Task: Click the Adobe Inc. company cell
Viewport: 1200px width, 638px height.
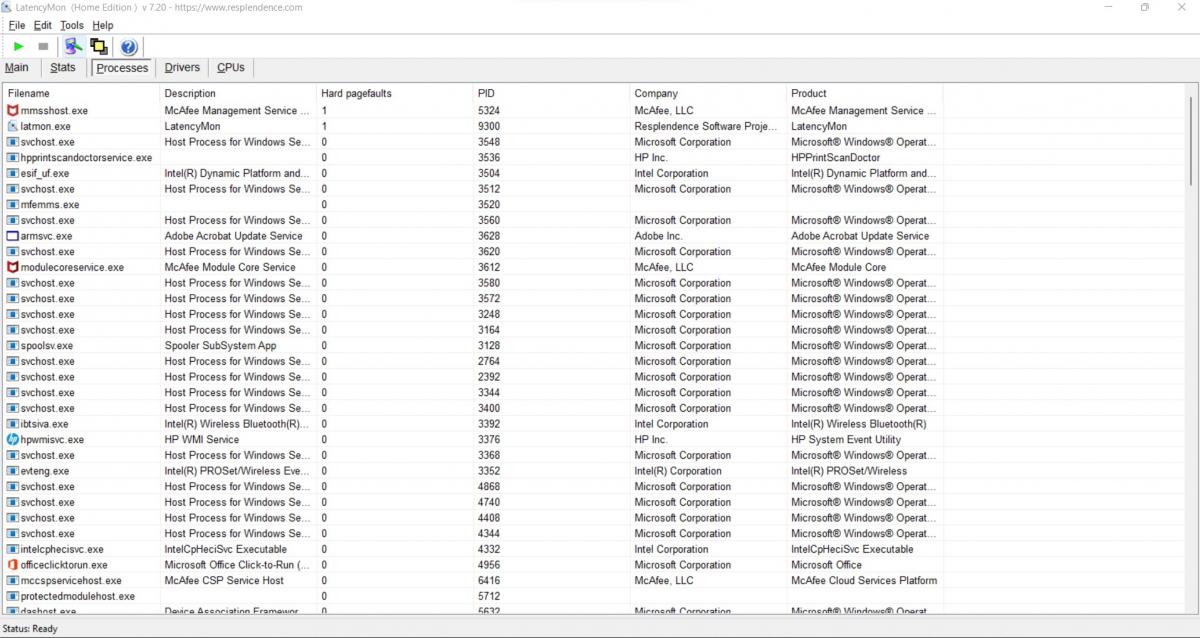Action: pos(658,236)
